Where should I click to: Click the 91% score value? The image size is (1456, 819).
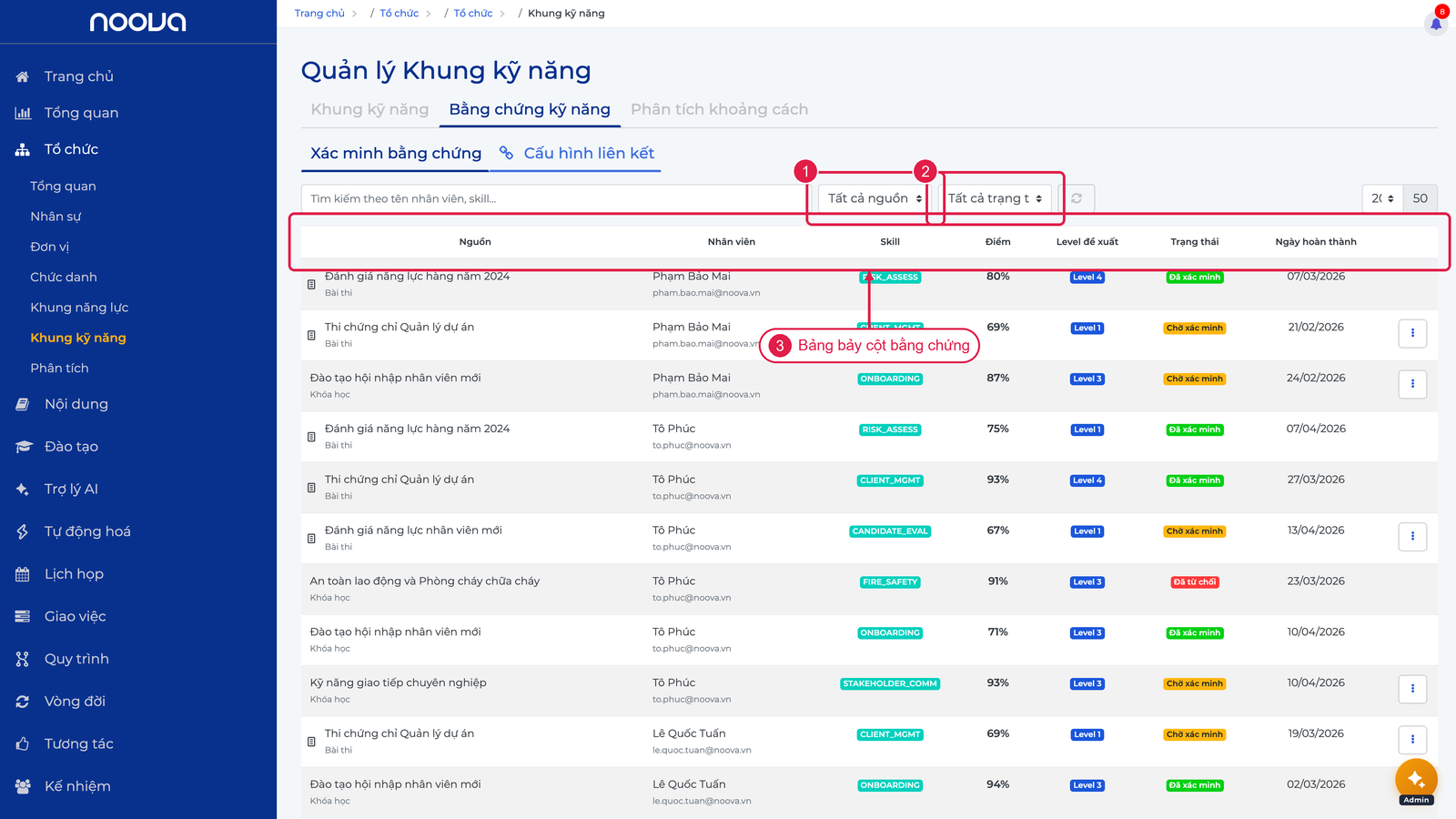tap(997, 581)
